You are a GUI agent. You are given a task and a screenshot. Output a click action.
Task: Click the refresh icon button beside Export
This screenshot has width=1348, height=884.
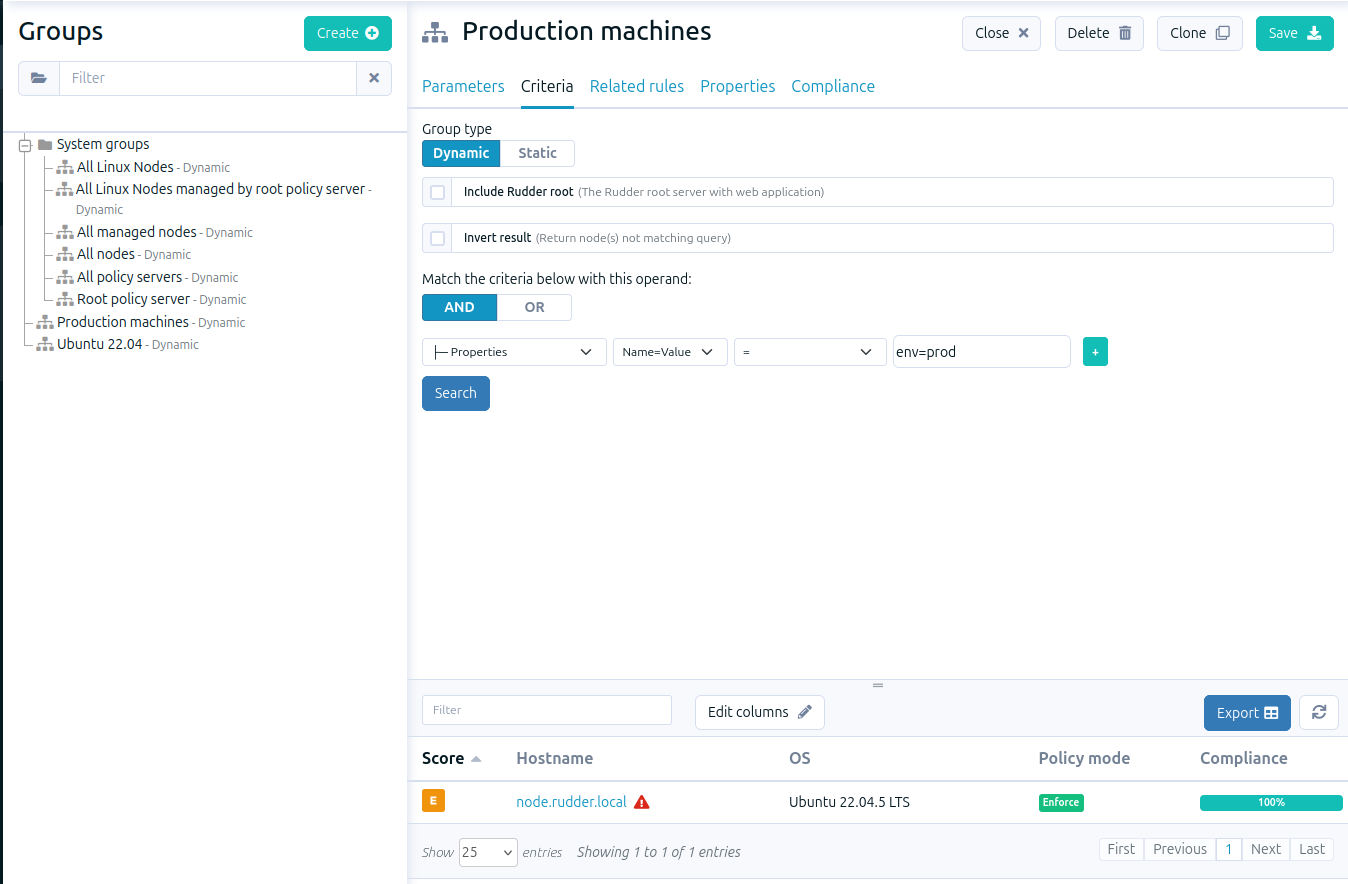1319,712
